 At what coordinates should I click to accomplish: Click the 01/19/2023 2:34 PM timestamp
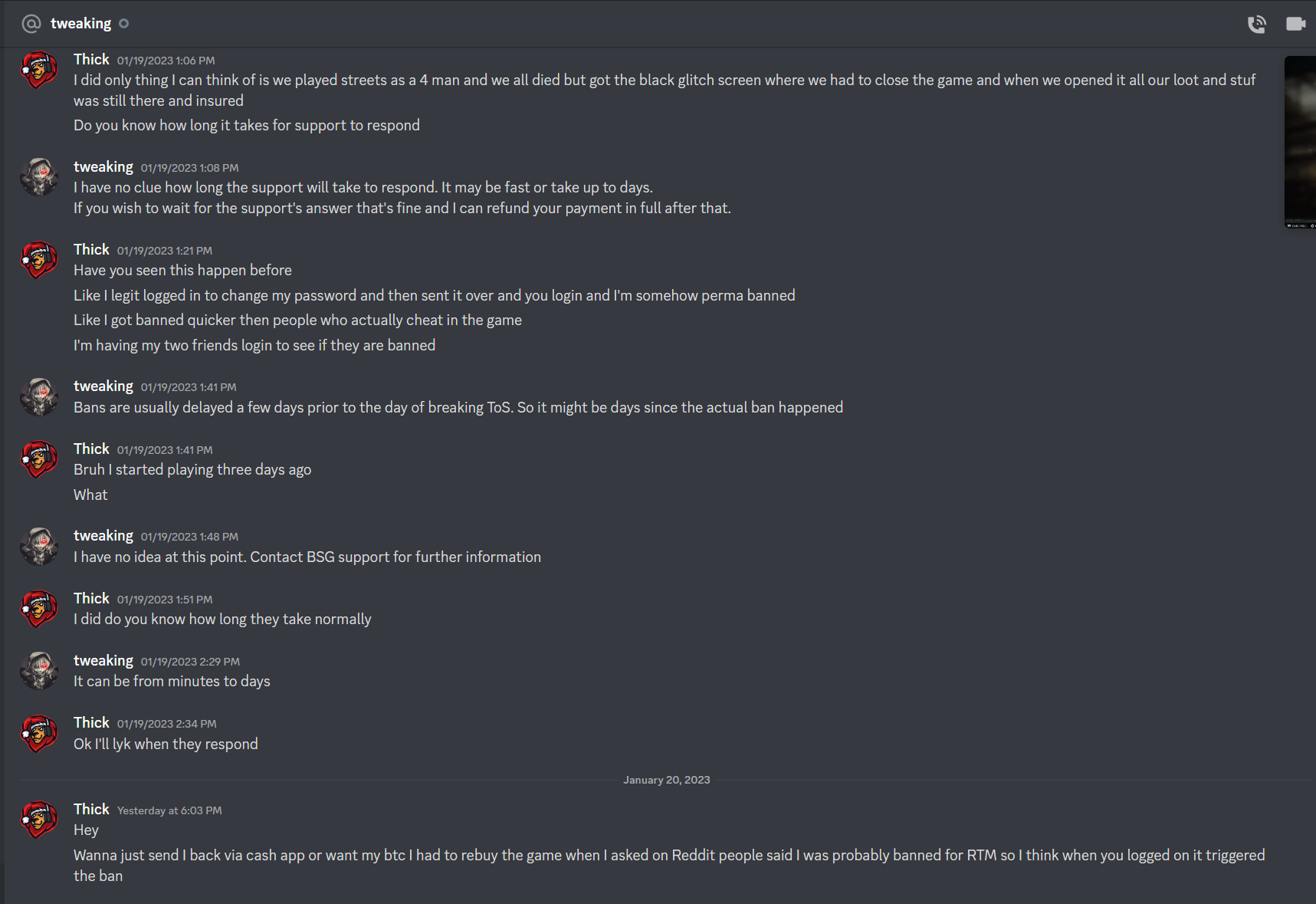tap(167, 723)
